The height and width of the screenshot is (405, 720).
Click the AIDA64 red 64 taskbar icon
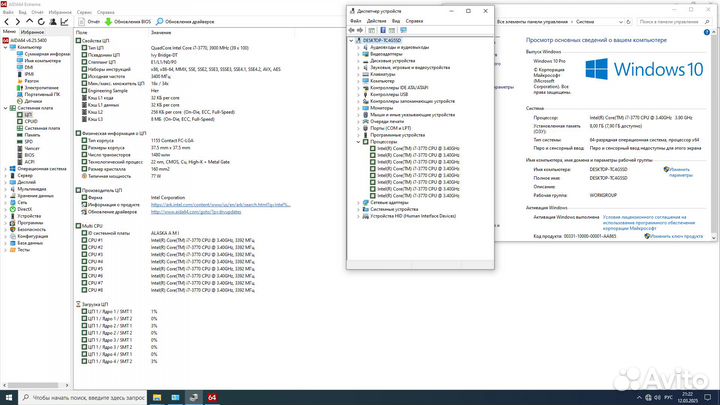point(212,397)
